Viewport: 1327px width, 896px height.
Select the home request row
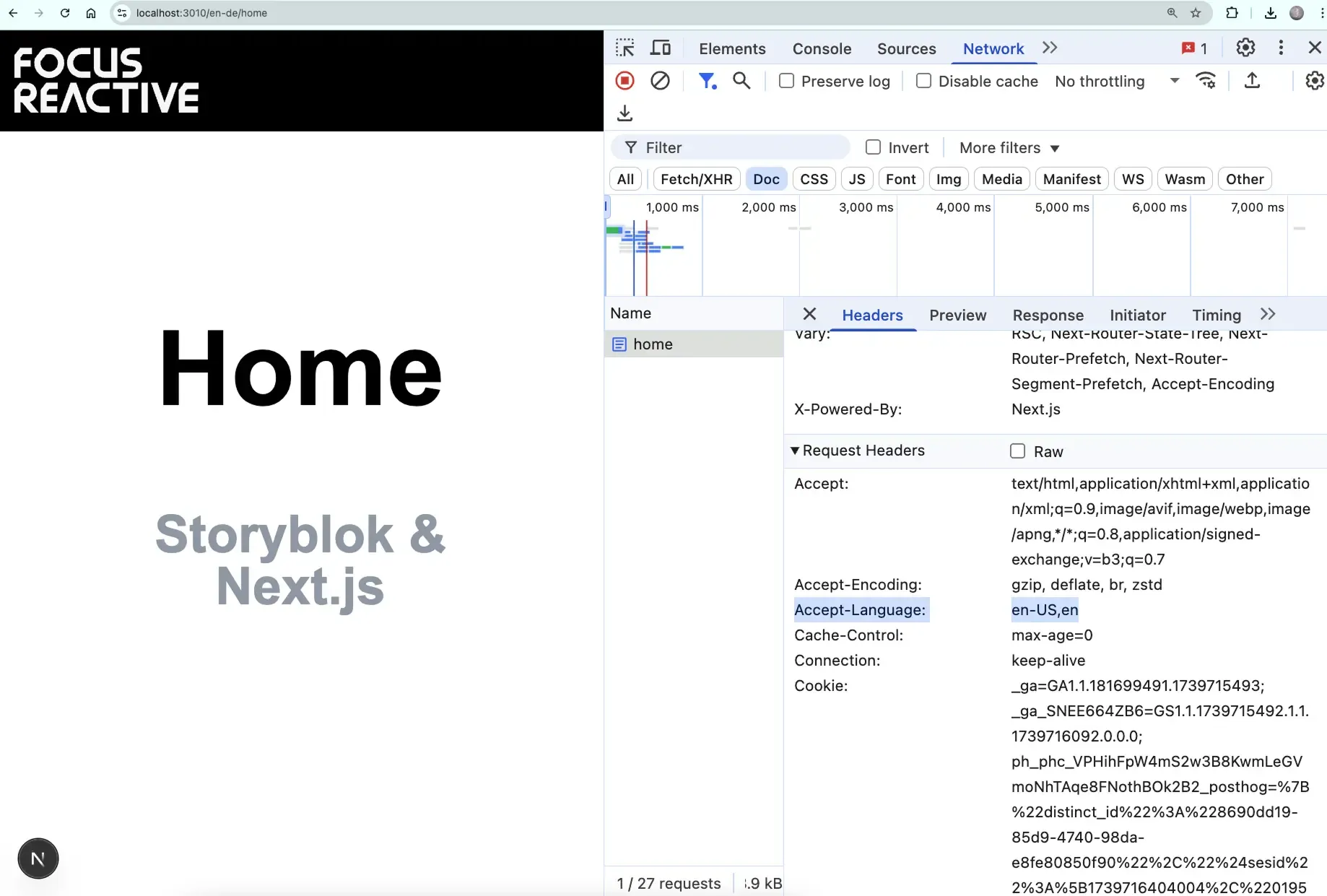pyautogui.click(x=694, y=344)
